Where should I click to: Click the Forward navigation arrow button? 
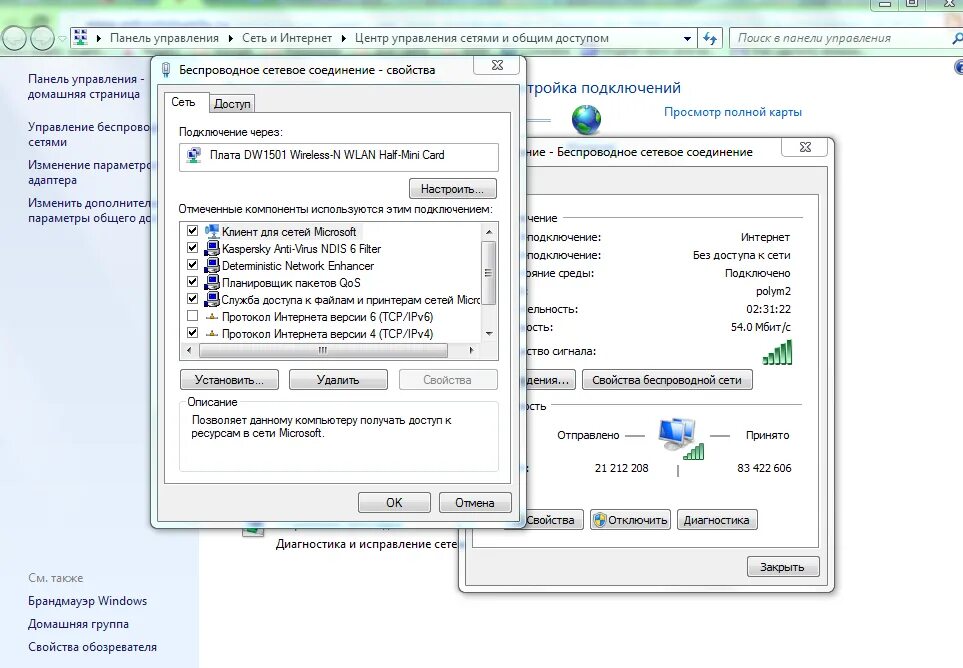coord(42,39)
